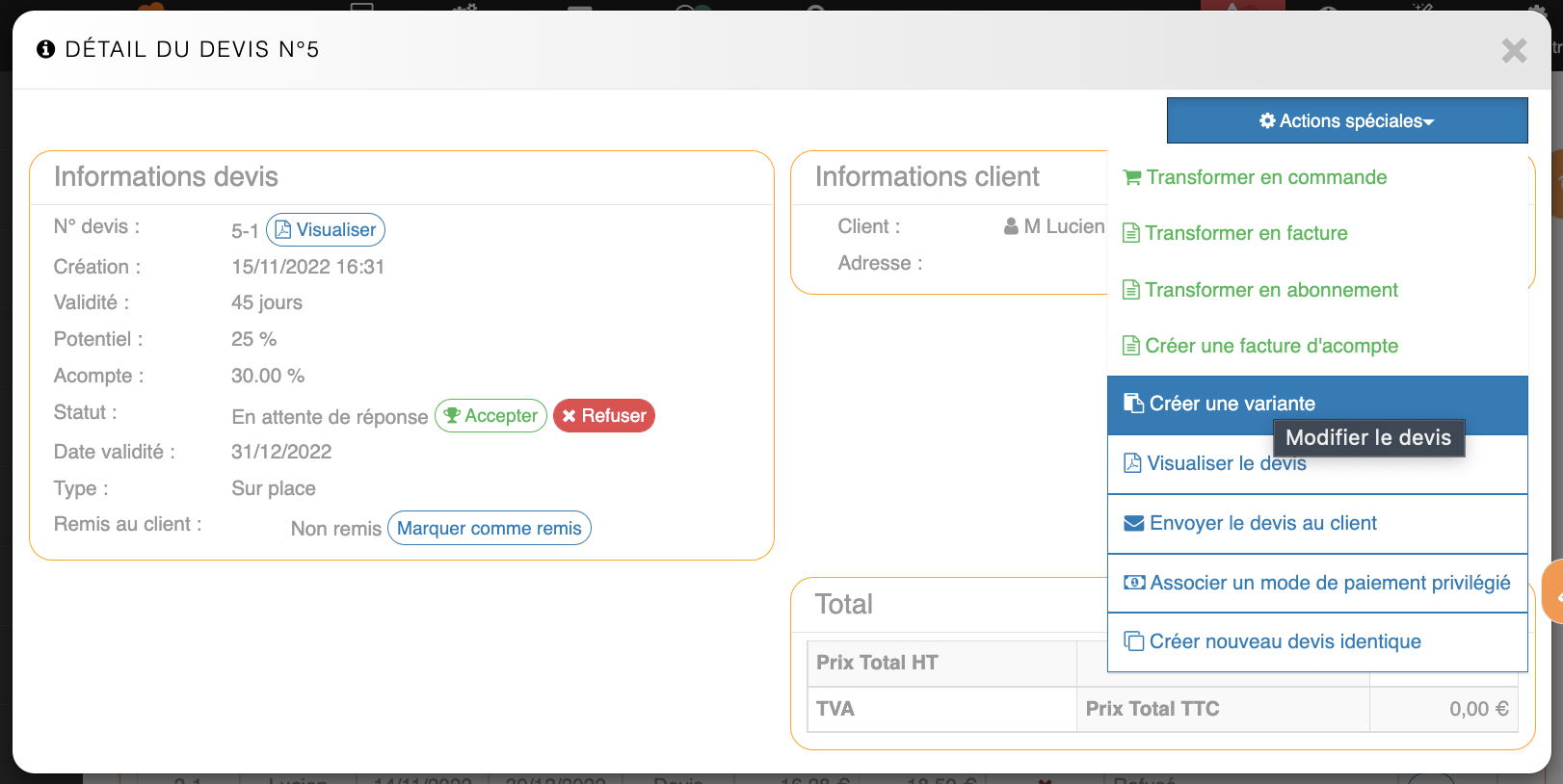Click the gear icon in Actions spéciales
Viewport: 1563px width, 784px height.
(1267, 120)
